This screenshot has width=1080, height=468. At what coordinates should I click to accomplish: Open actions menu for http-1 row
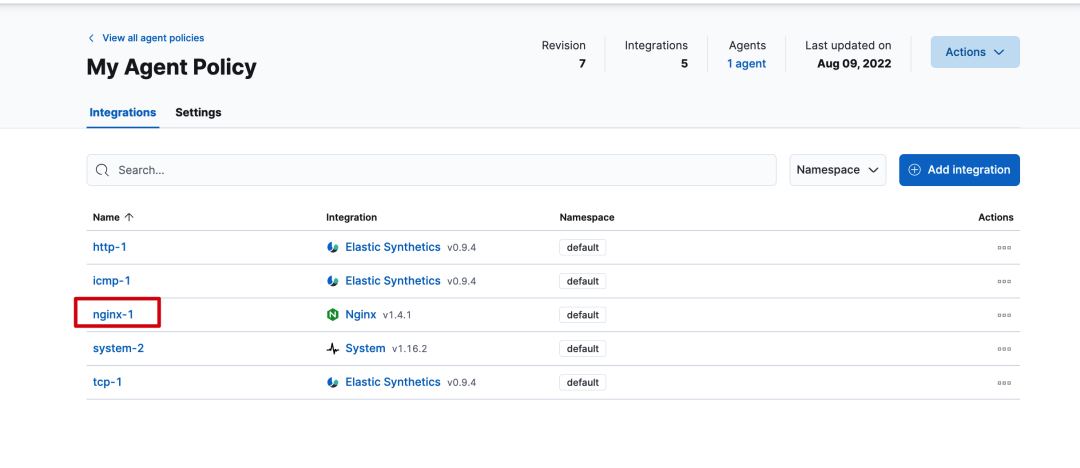point(1004,248)
